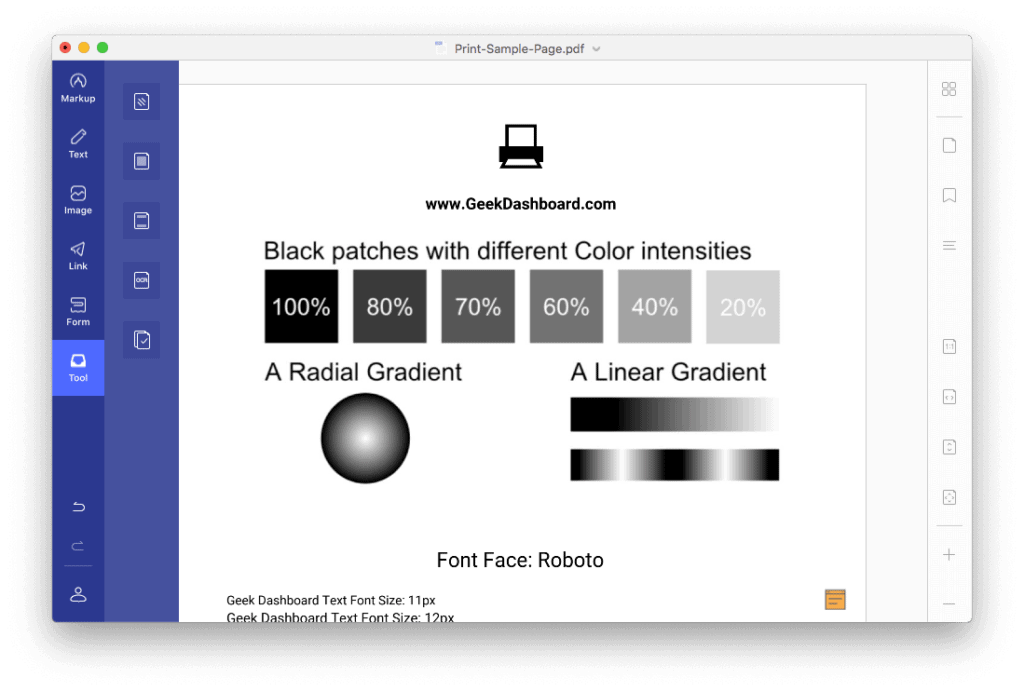Click the 20% light gray patch
1024x691 pixels.
coord(743,306)
